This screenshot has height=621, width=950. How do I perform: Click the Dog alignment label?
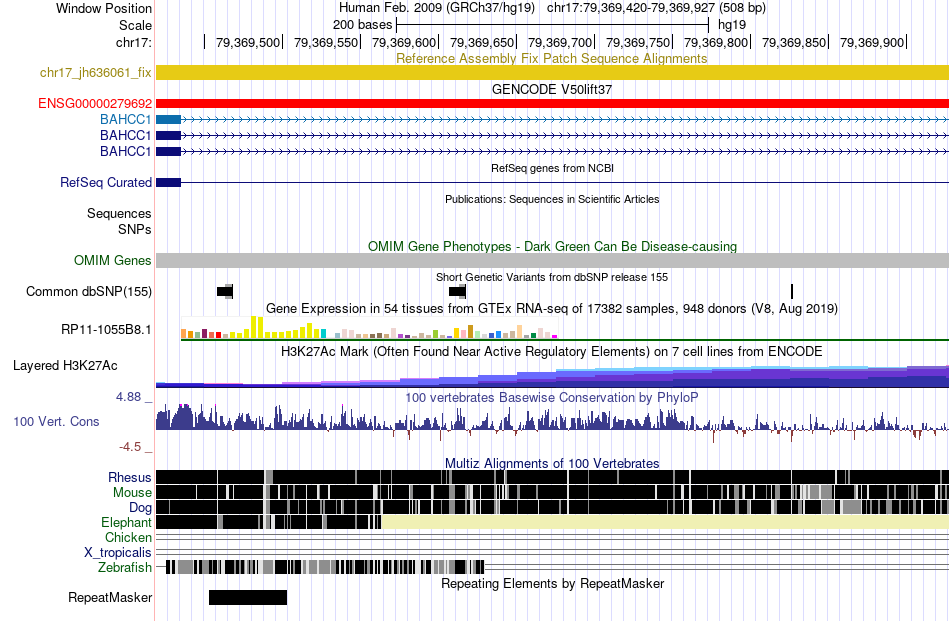click(140, 508)
